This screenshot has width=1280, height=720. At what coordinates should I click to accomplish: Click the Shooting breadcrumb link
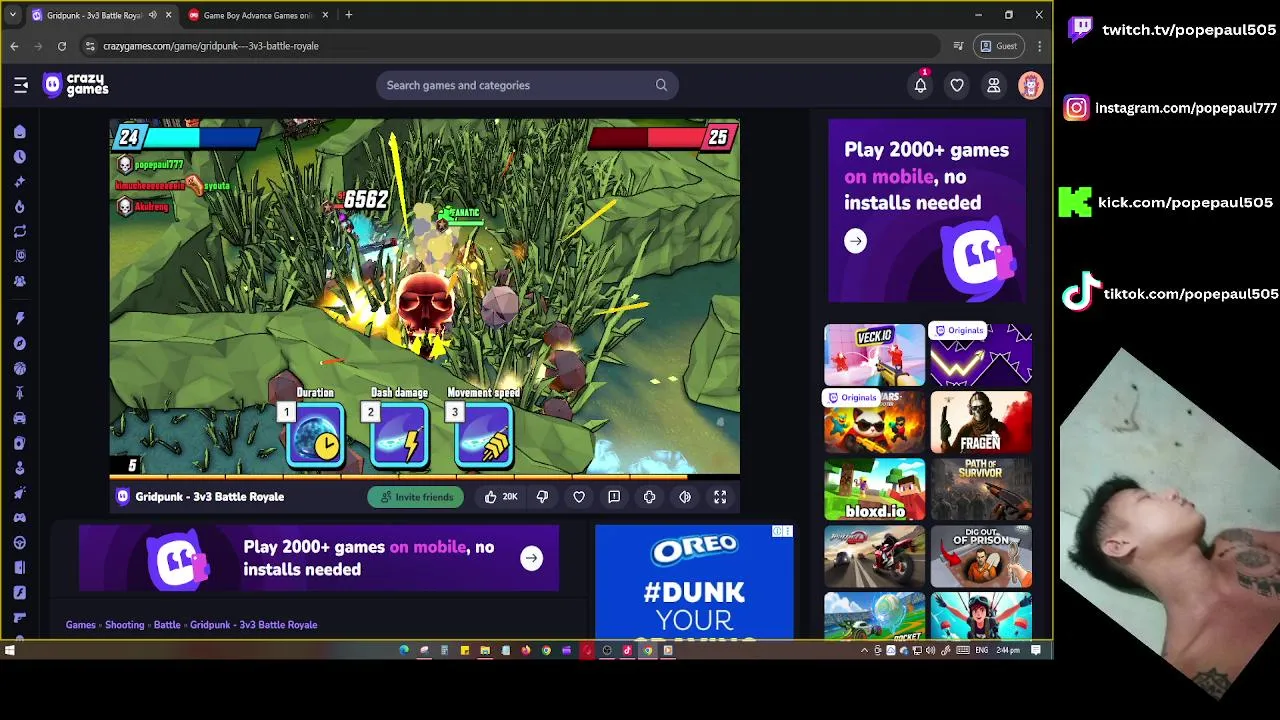click(x=125, y=625)
